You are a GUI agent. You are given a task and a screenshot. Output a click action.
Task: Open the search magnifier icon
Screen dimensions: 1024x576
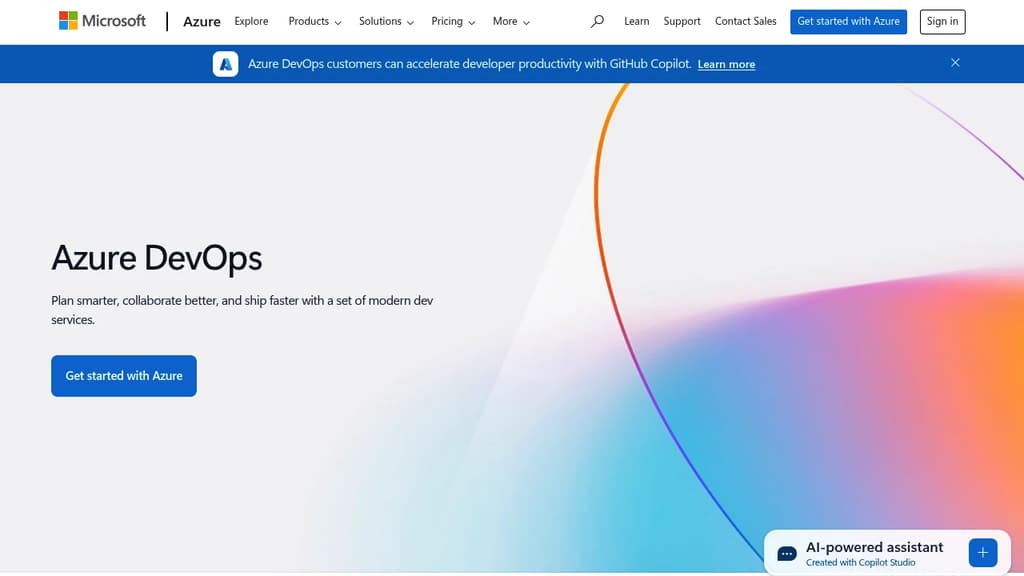[x=597, y=22]
